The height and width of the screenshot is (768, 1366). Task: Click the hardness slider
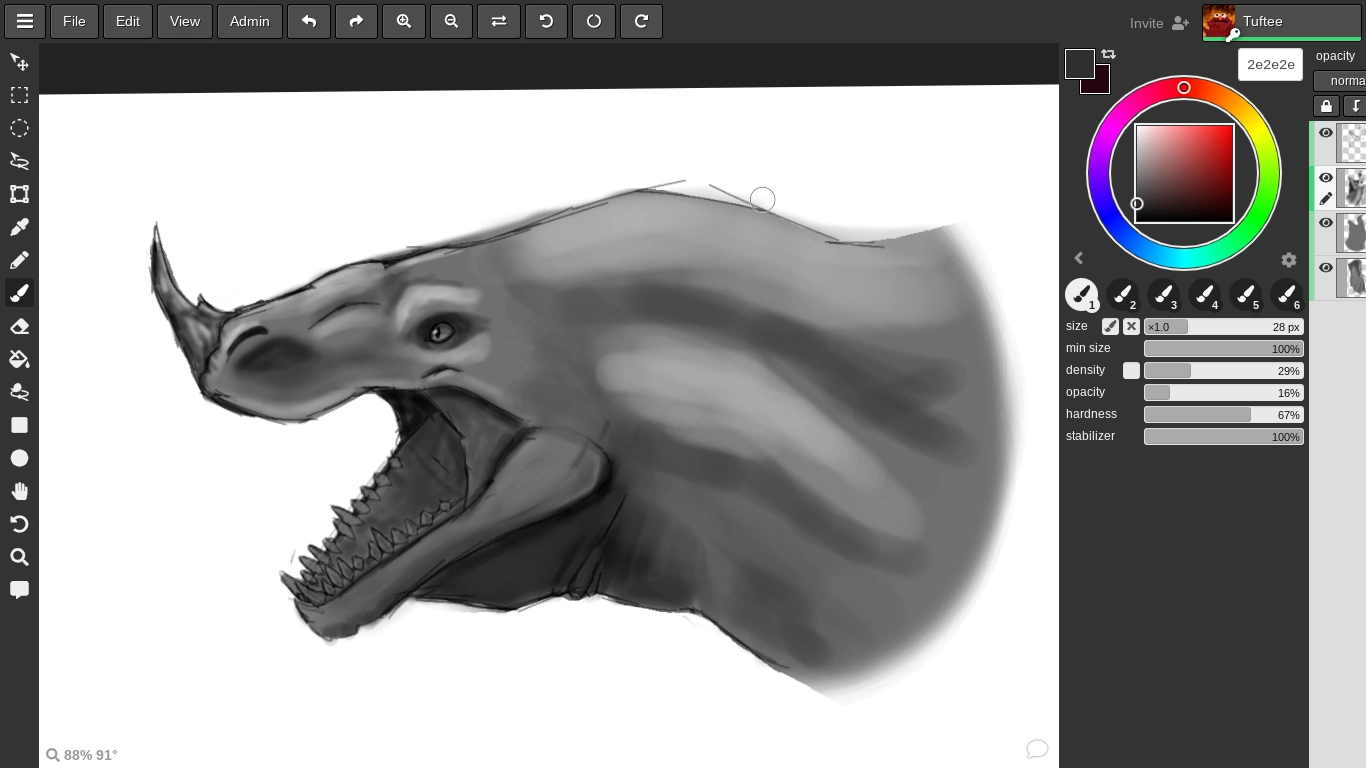1223,415
